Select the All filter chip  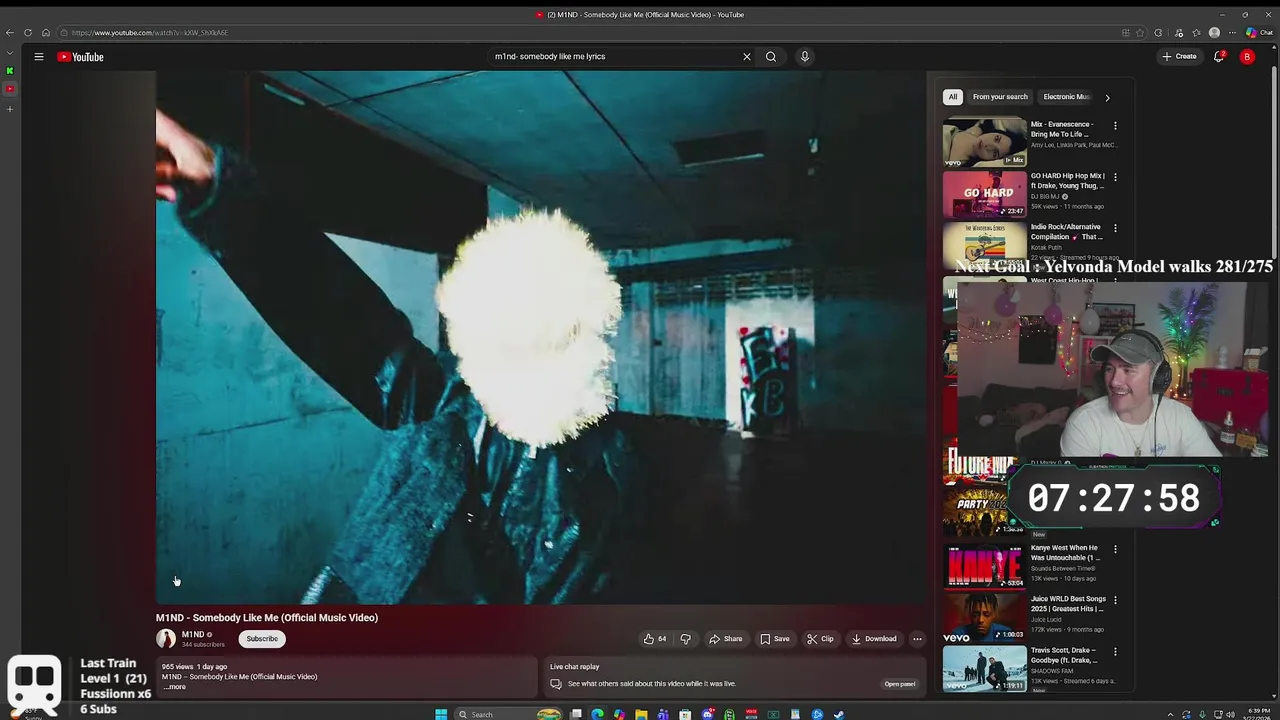pos(953,97)
